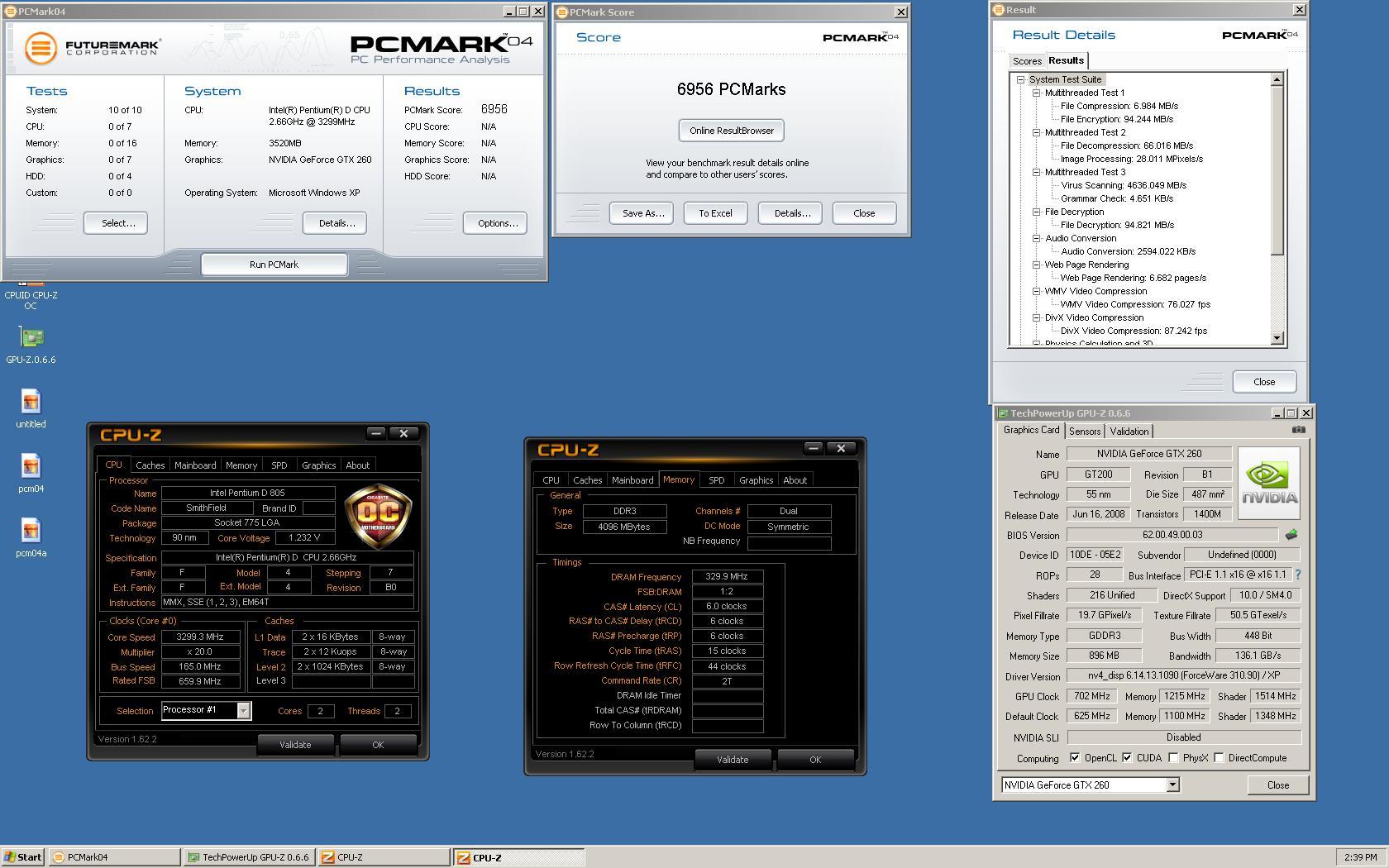Switch to TechPowerUp GPU-Z taskbar button

click(x=249, y=857)
